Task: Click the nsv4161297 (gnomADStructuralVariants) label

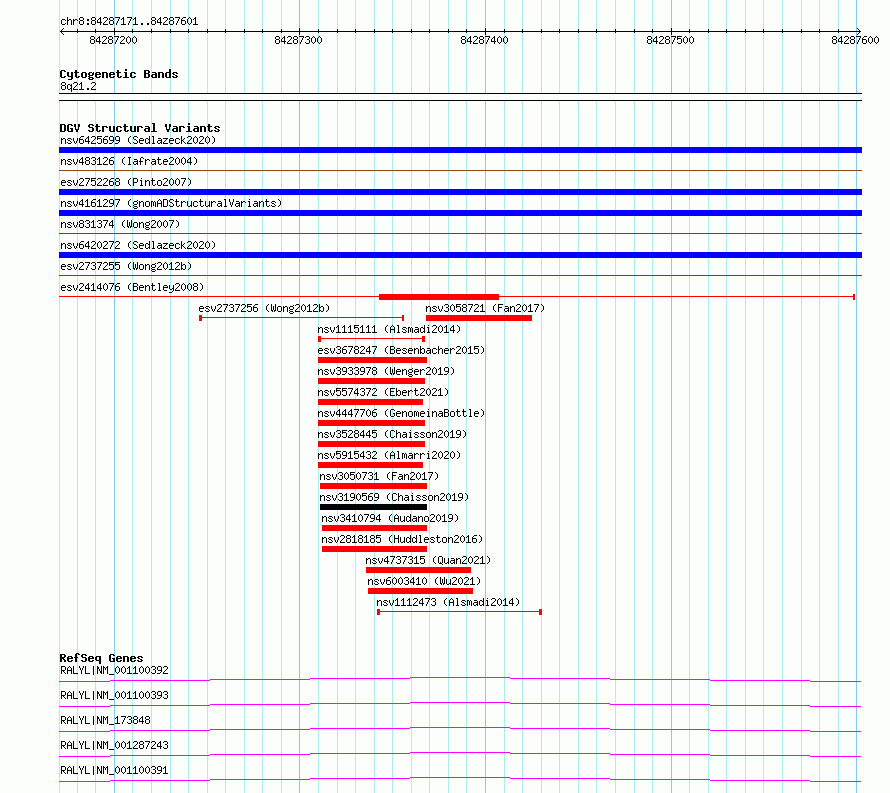Action: click(x=171, y=203)
